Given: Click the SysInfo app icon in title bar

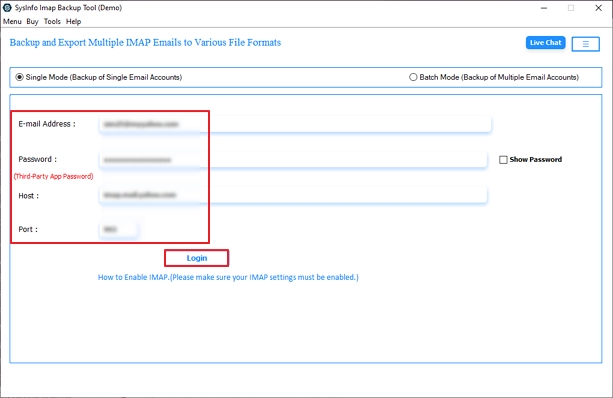Looking at the screenshot, I should (7, 7).
